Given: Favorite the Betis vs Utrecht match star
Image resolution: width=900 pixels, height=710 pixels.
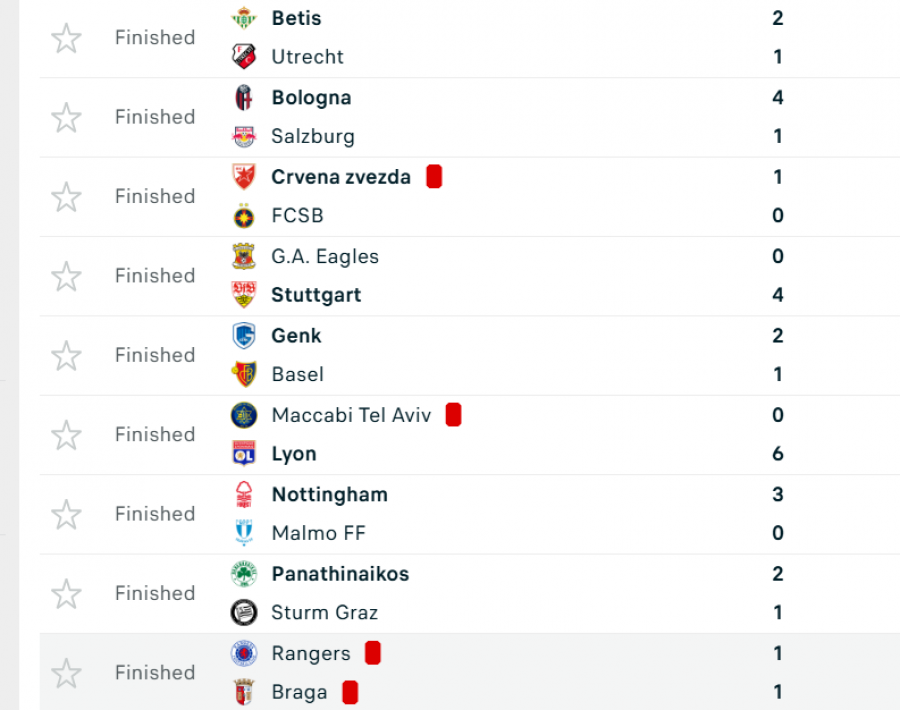Looking at the screenshot, I should 66,38.
